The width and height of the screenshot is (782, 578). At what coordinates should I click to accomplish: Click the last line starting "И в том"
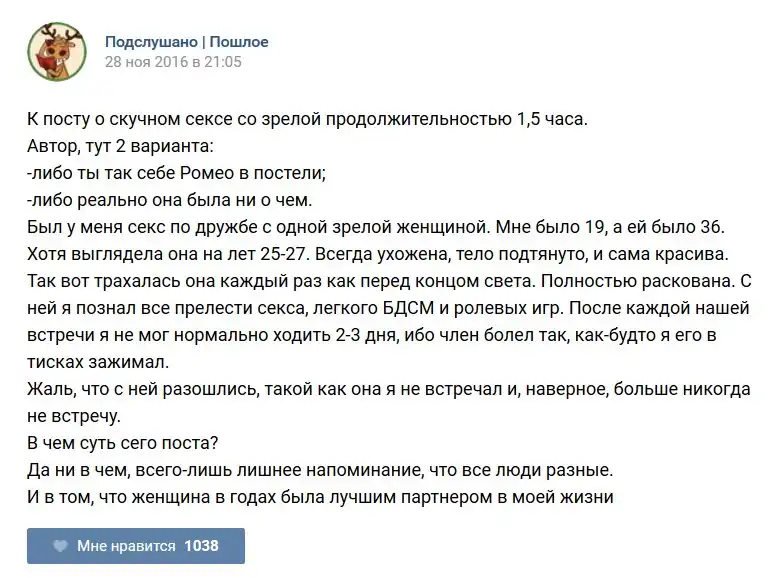(x=320, y=496)
